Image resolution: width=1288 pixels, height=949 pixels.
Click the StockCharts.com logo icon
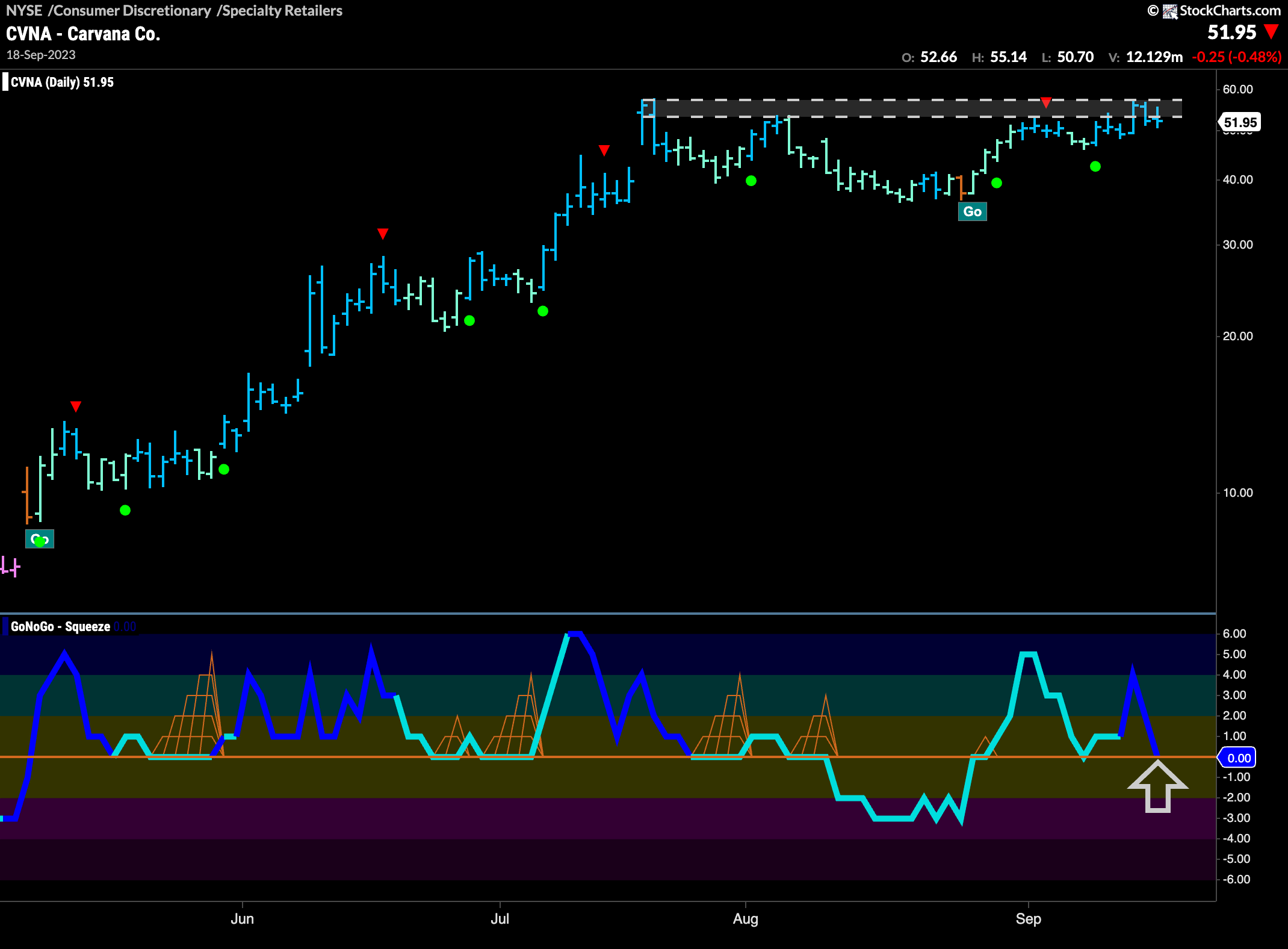click(x=1170, y=11)
